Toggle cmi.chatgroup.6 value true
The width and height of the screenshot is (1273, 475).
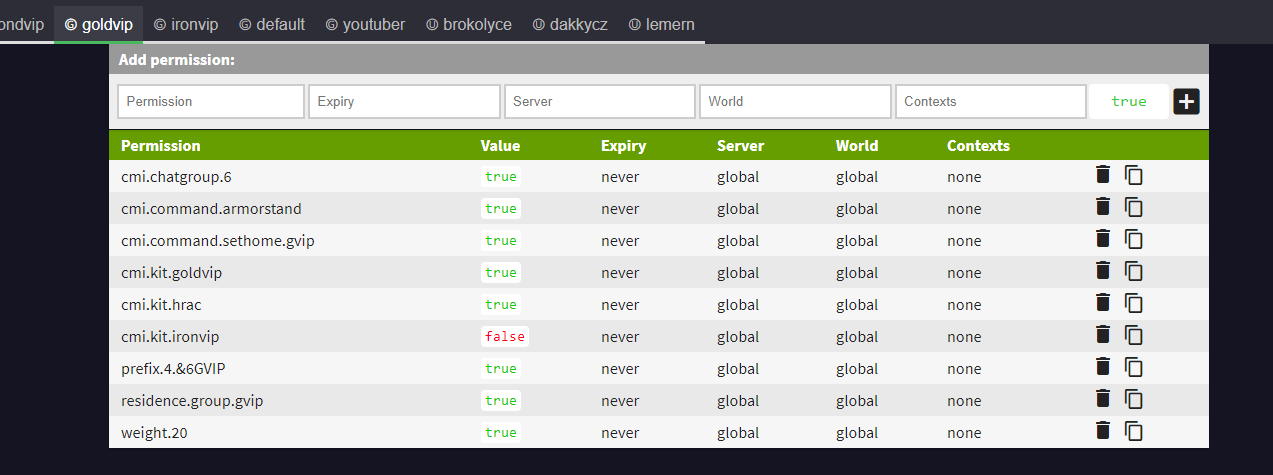pos(501,177)
